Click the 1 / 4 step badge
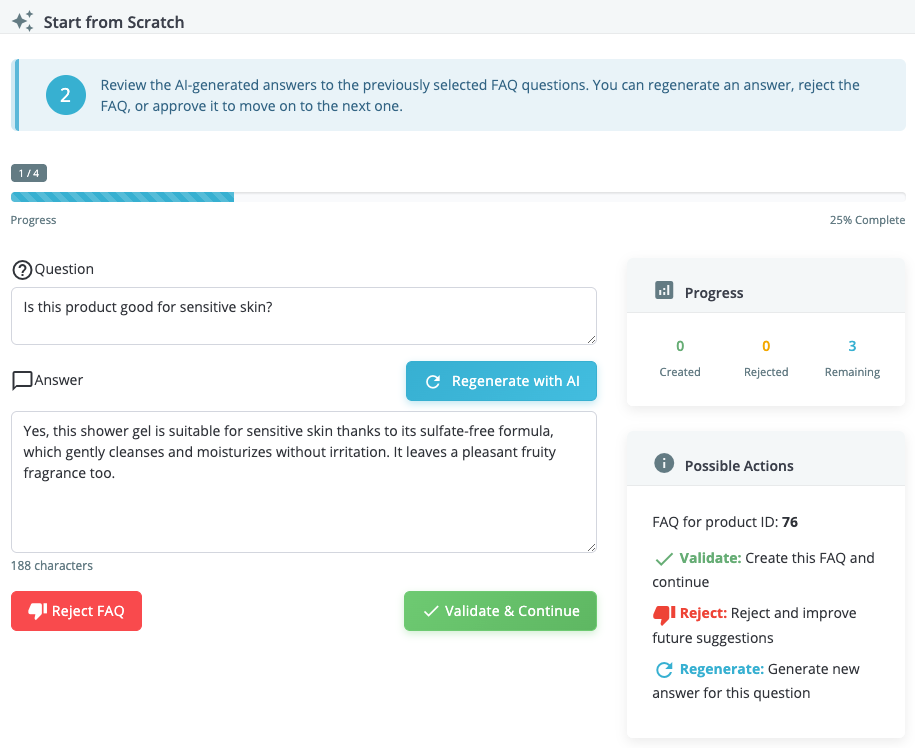This screenshot has height=748, width=915. click(29, 173)
